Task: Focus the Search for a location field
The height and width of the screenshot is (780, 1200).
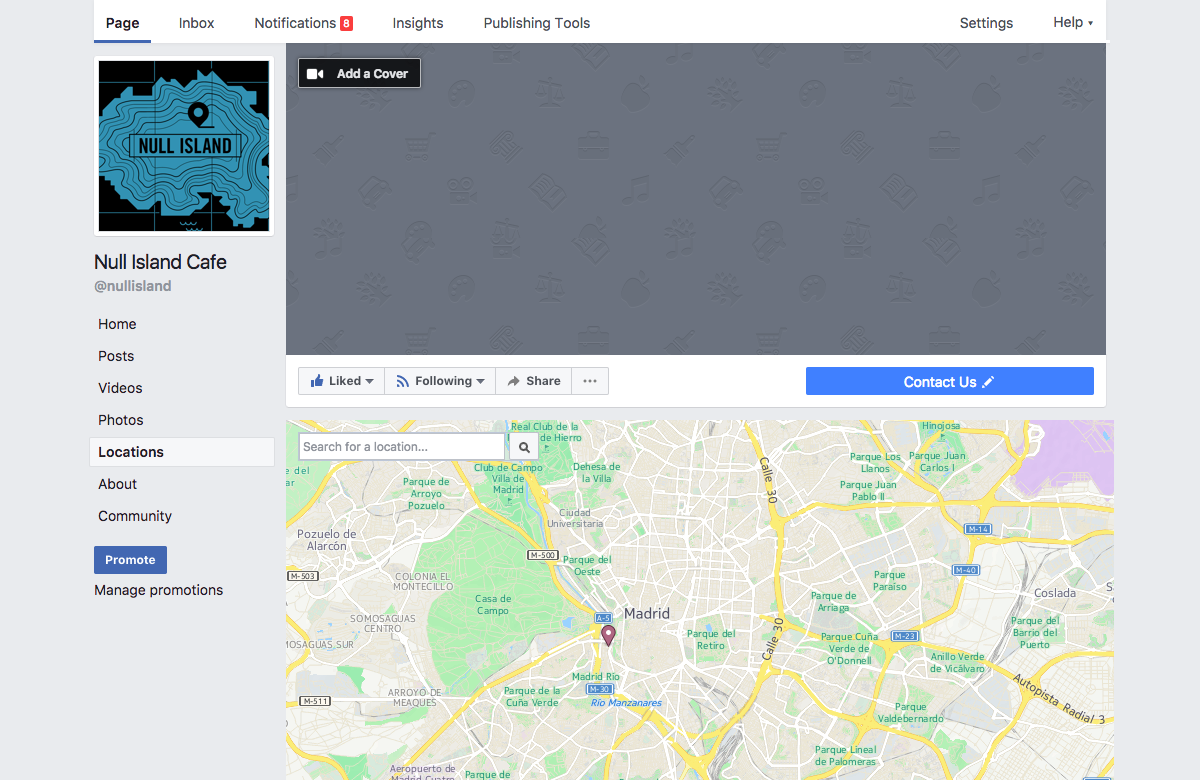Action: (x=402, y=447)
